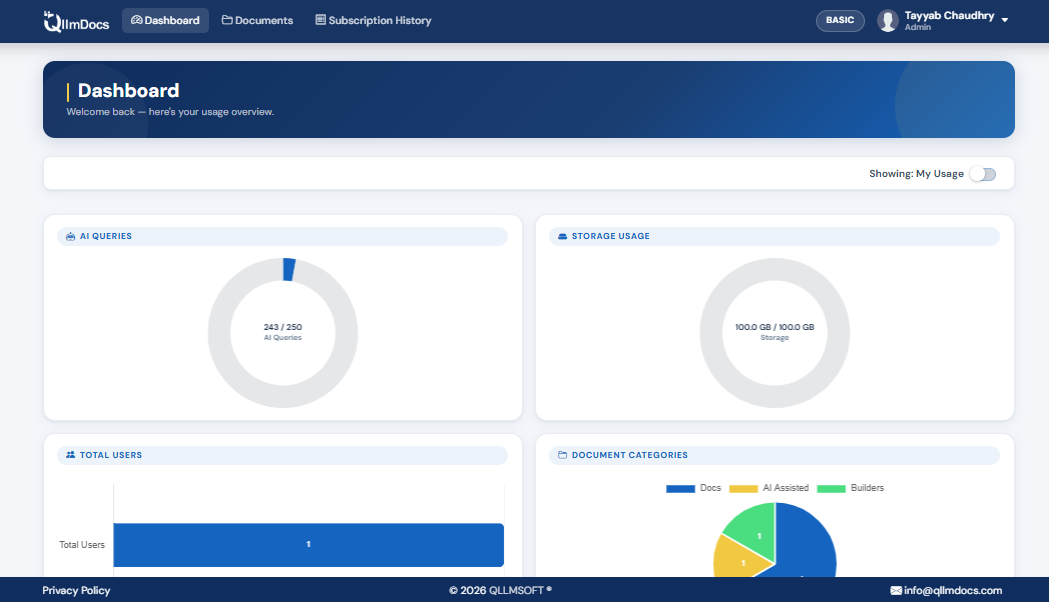Click the QllmDocs logo

click(75, 20)
